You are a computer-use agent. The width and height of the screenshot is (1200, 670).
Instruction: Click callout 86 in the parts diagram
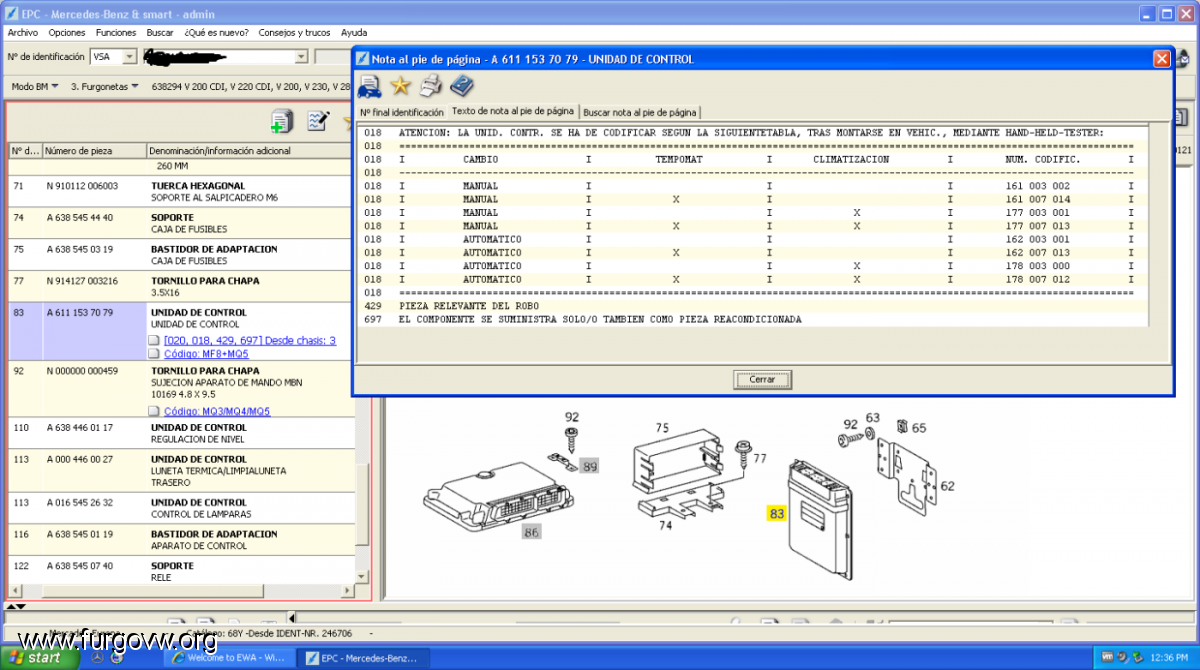(531, 532)
